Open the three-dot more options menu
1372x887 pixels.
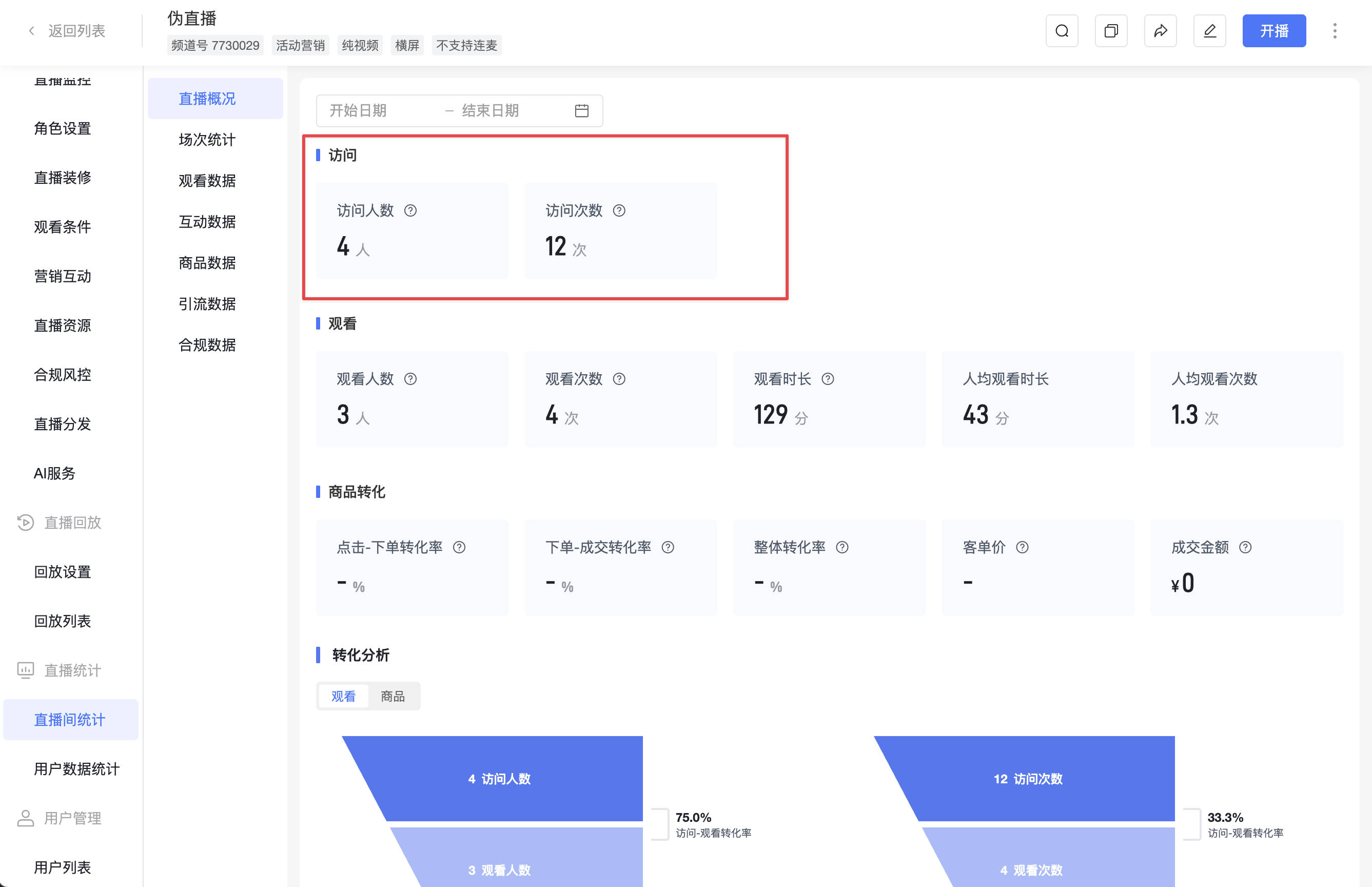pyautogui.click(x=1335, y=31)
